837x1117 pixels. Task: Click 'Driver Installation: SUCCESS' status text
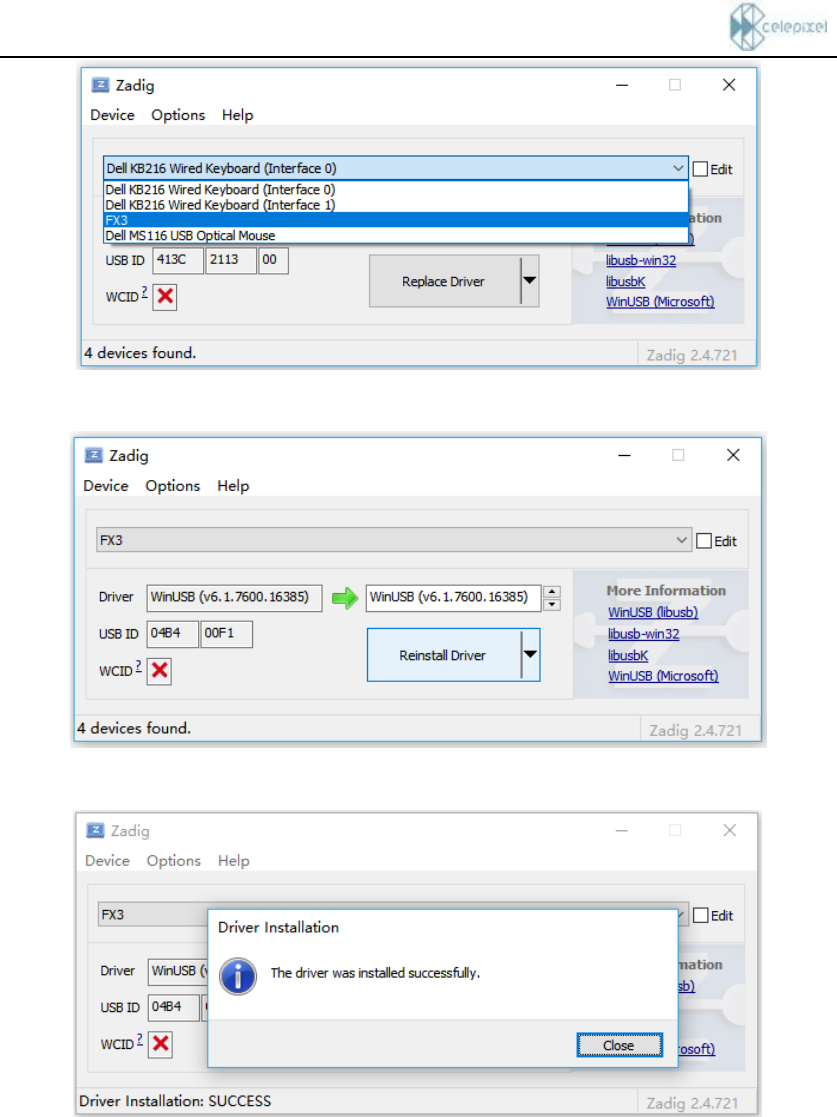coord(175,1101)
